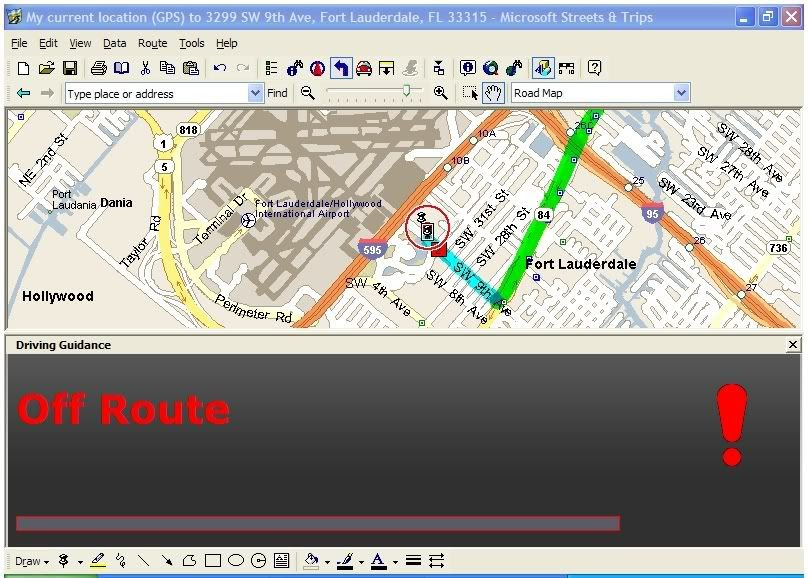This screenshot has height=578, width=808.
Task: Cut selection with scissors icon
Action: pos(145,68)
